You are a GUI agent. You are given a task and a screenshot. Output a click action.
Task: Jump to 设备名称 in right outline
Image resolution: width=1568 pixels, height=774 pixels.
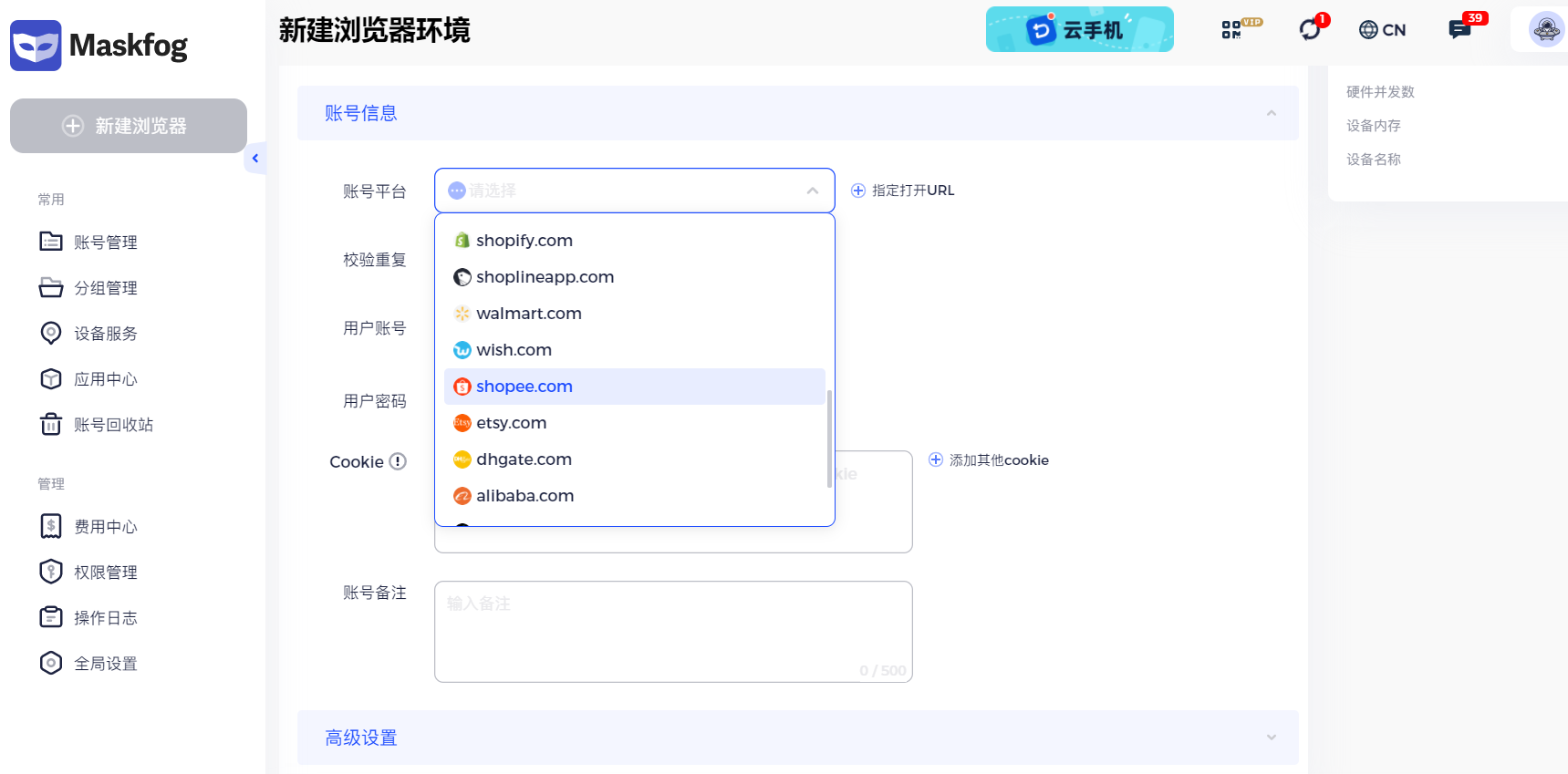click(1374, 160)
